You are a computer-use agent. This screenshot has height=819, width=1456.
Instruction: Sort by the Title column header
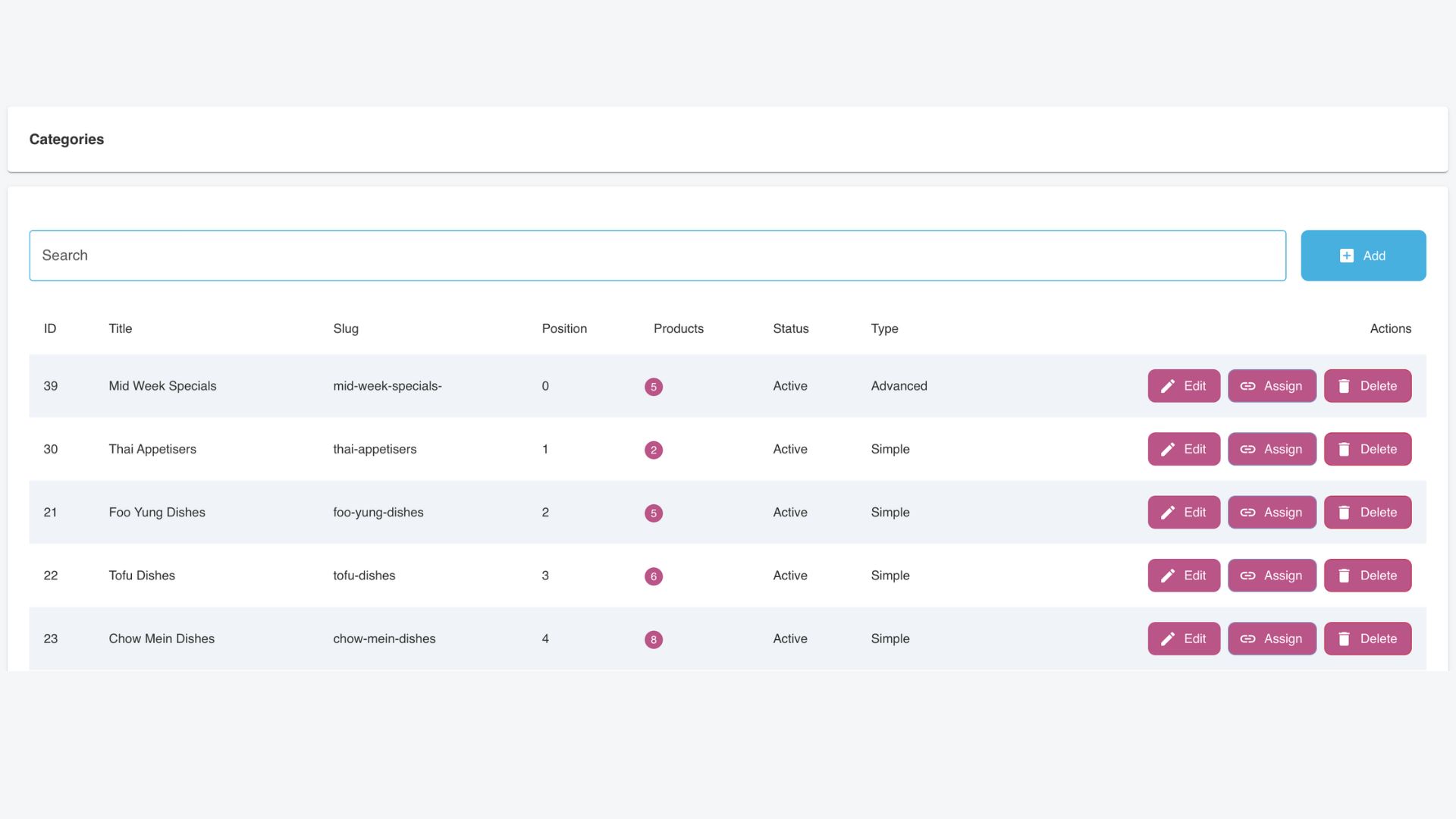pyautogui.click(x=120, y=328)
